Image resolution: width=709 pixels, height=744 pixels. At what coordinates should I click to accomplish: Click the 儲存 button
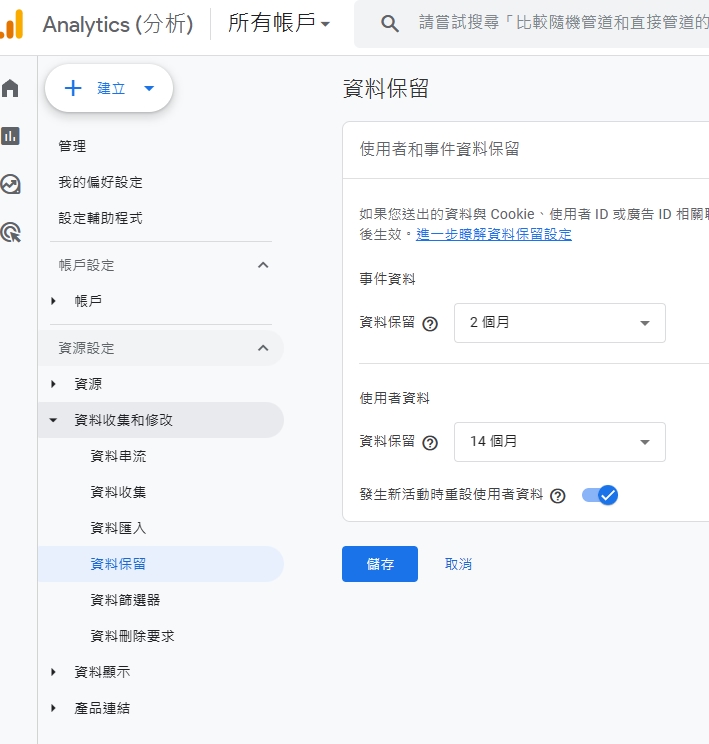pos(379,564)
